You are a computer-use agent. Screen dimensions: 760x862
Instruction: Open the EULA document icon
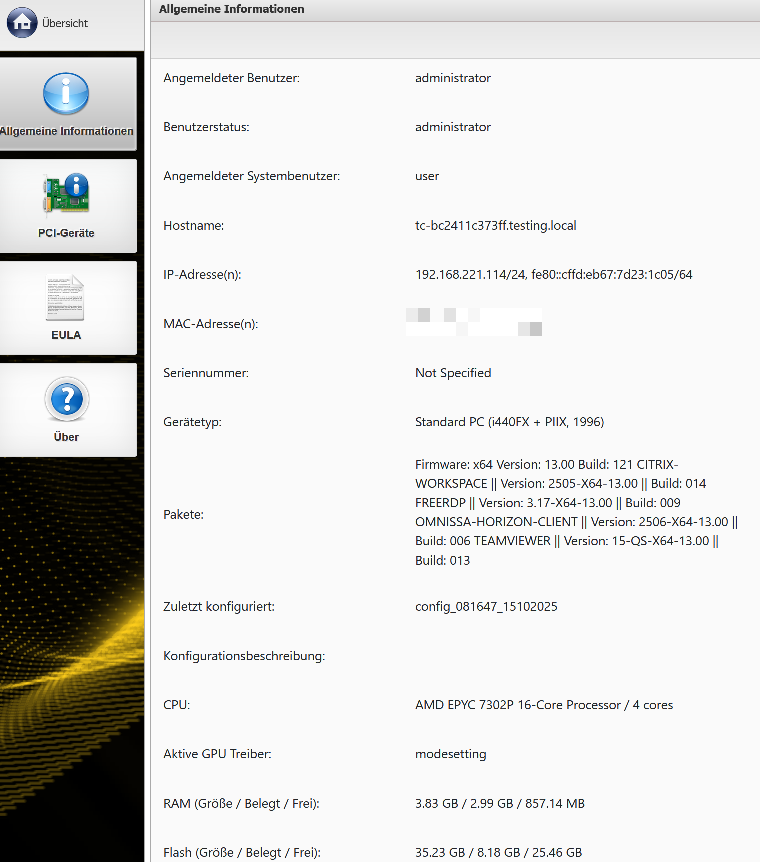[x=66, y=299]
